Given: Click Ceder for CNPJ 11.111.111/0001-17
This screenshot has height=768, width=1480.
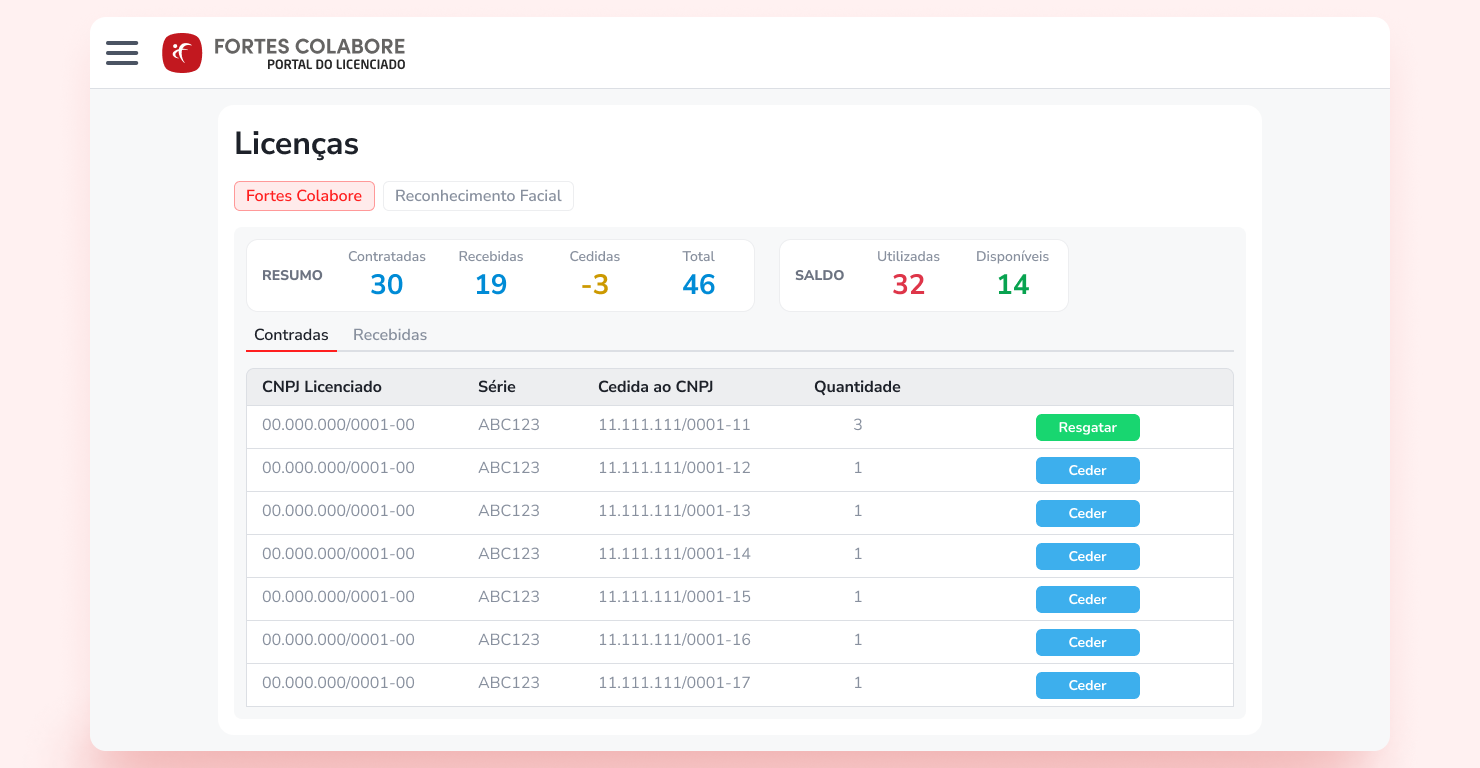Looking at the screenshot, I should coord(1087,685).
